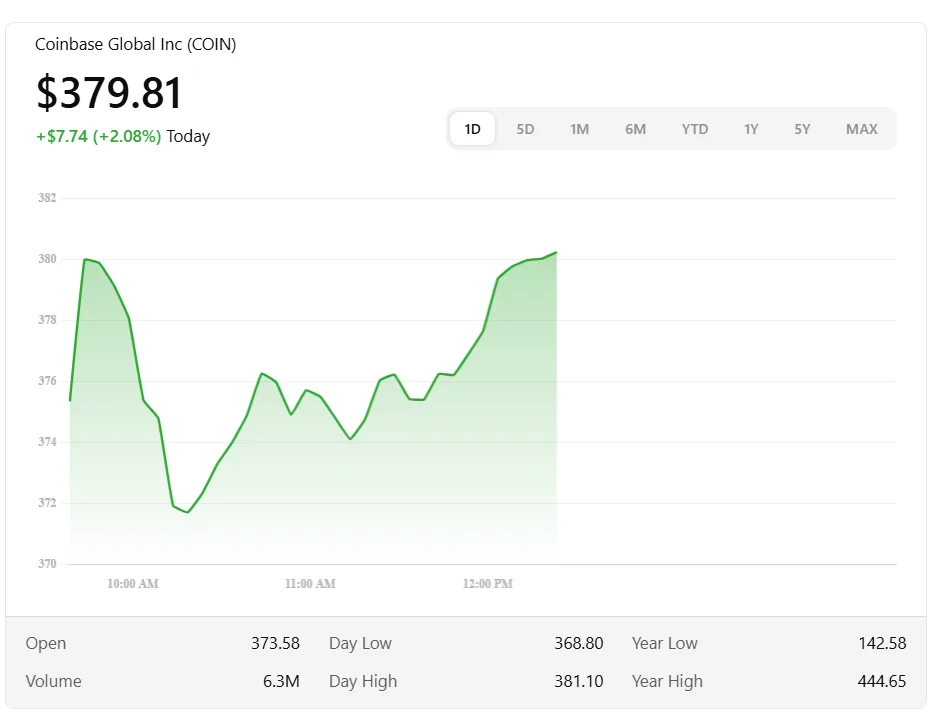
Task: Click the $379.81 current price
Action: click(110, 93)
